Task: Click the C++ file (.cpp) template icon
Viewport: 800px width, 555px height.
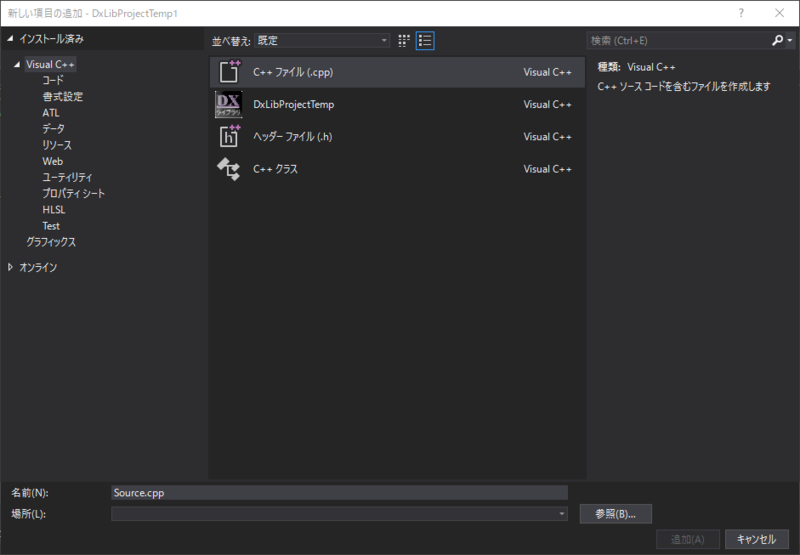Action: [229, 72]
